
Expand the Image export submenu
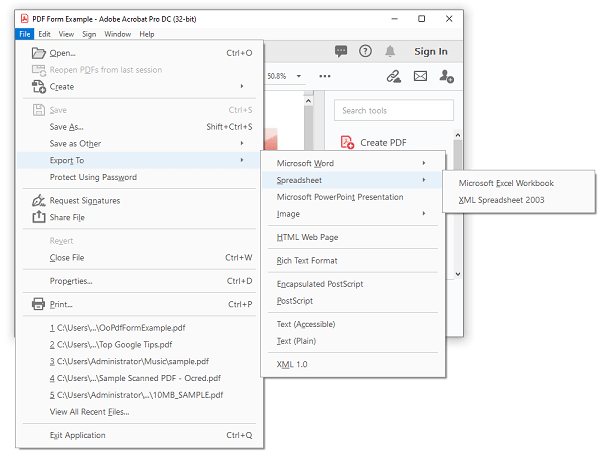pyautogui.click(x=424, y=213)
